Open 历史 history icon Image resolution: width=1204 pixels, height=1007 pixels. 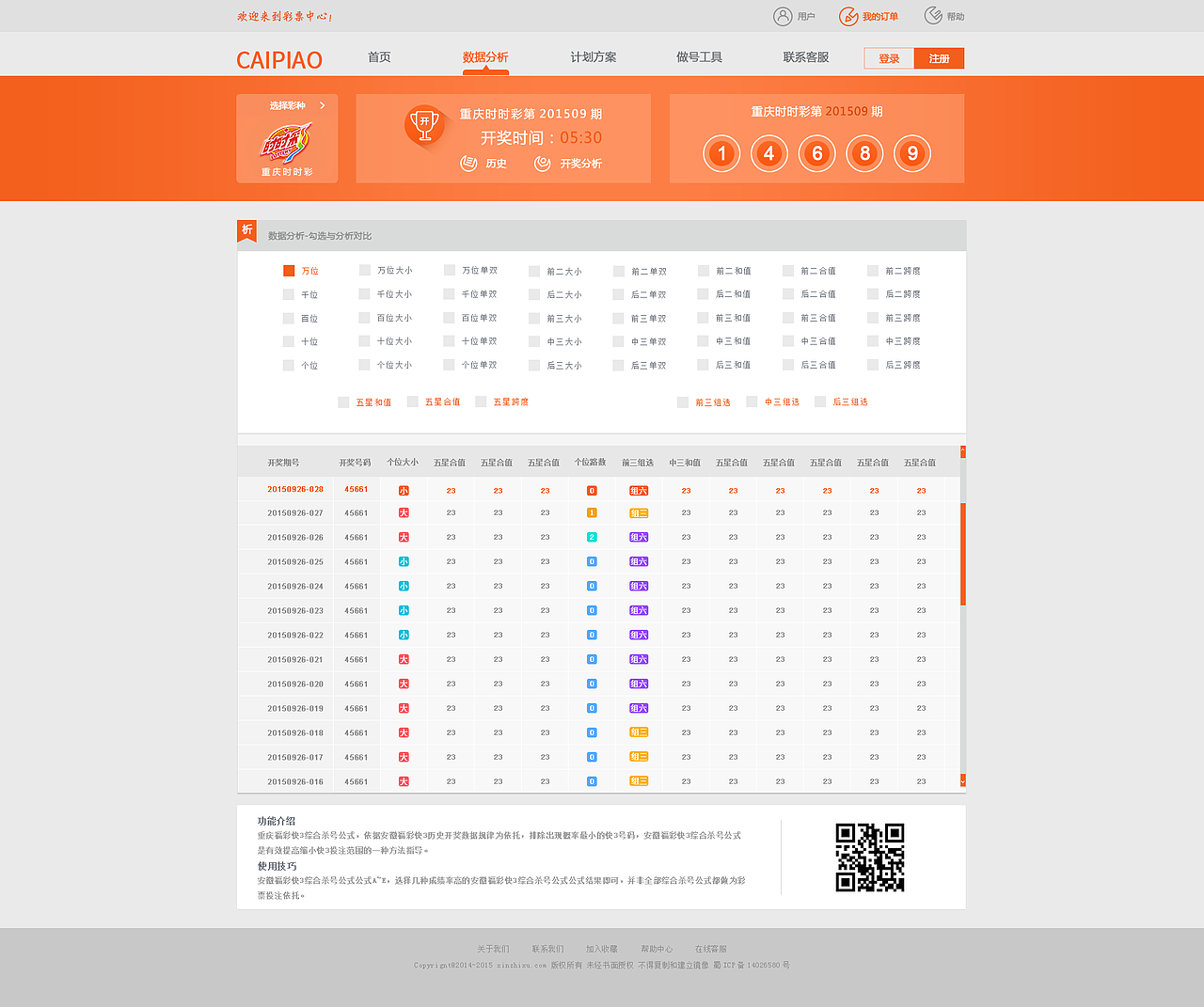[468, 164]
